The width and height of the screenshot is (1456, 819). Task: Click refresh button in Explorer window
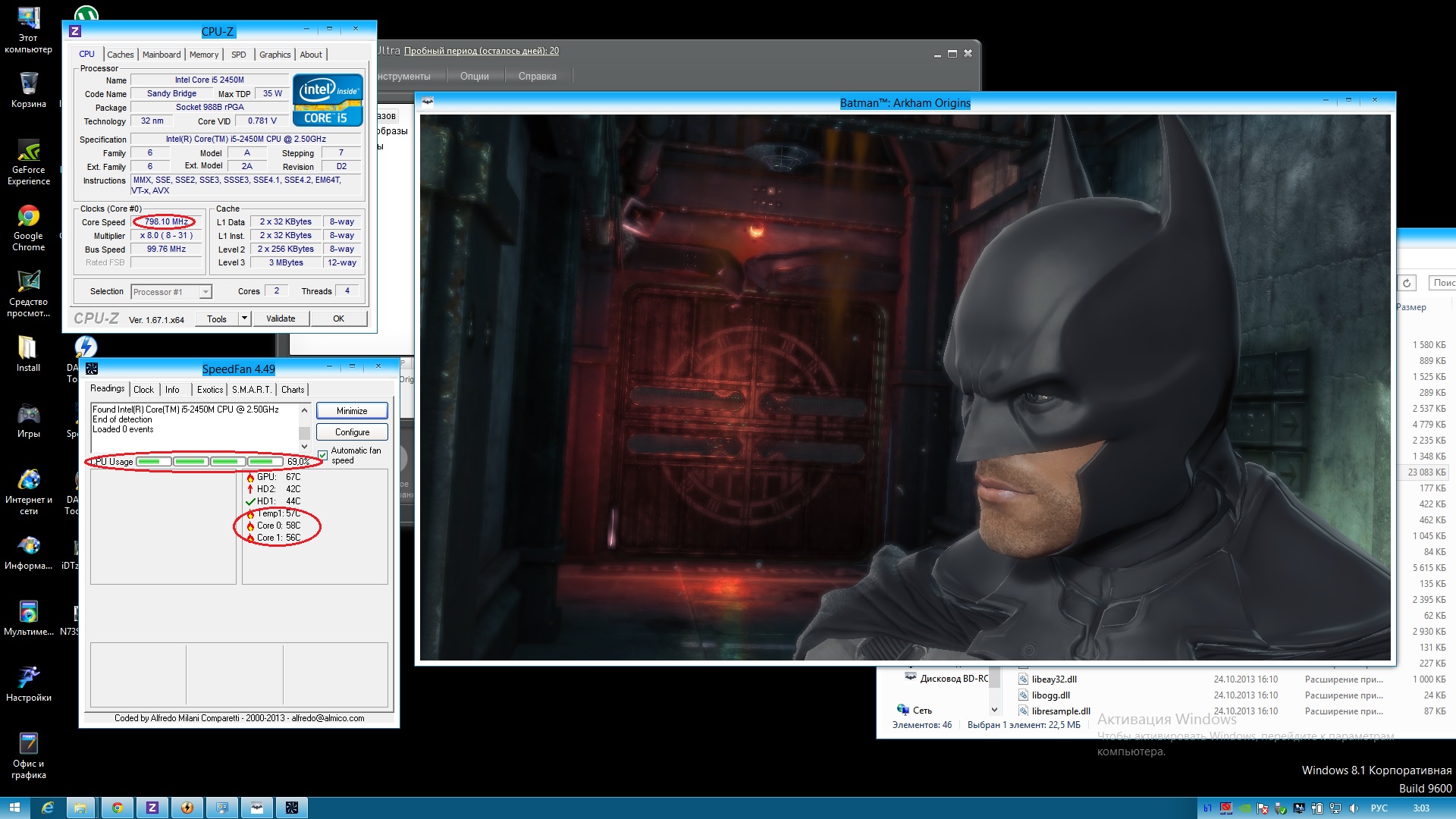pos(1407,283)
